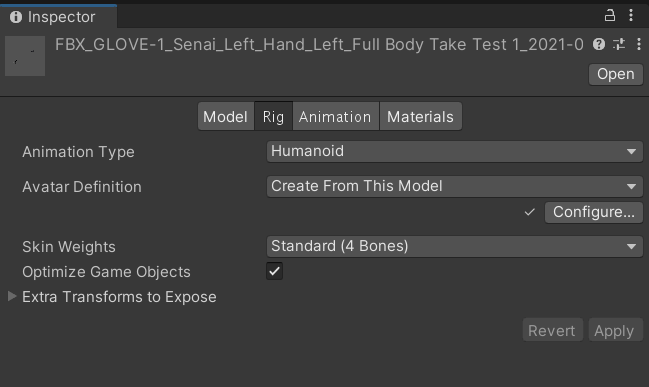Click the Inspector lock icon
The width and height of the screenshot is (649, 387).
[x=610, y=16]
